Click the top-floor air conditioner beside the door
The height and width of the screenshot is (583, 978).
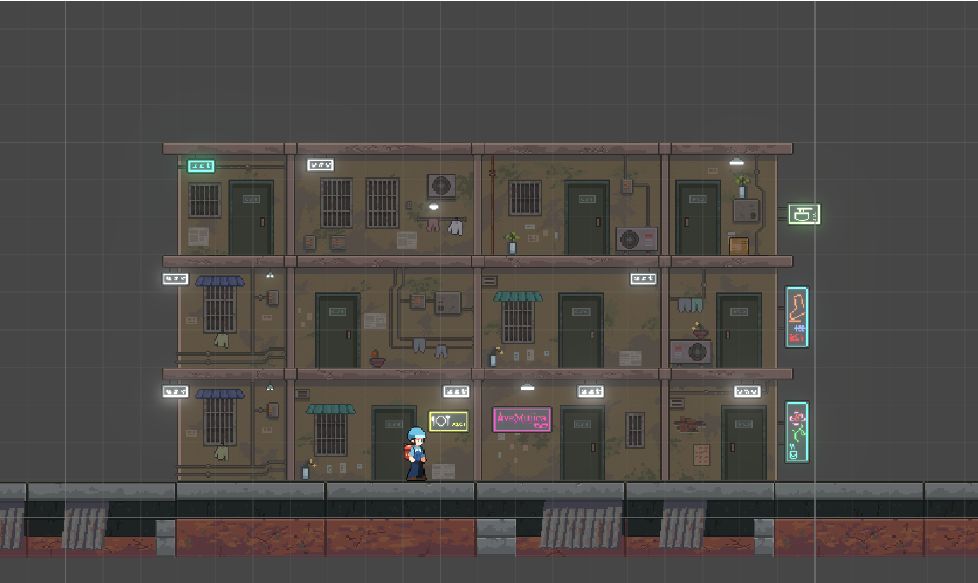636,239
